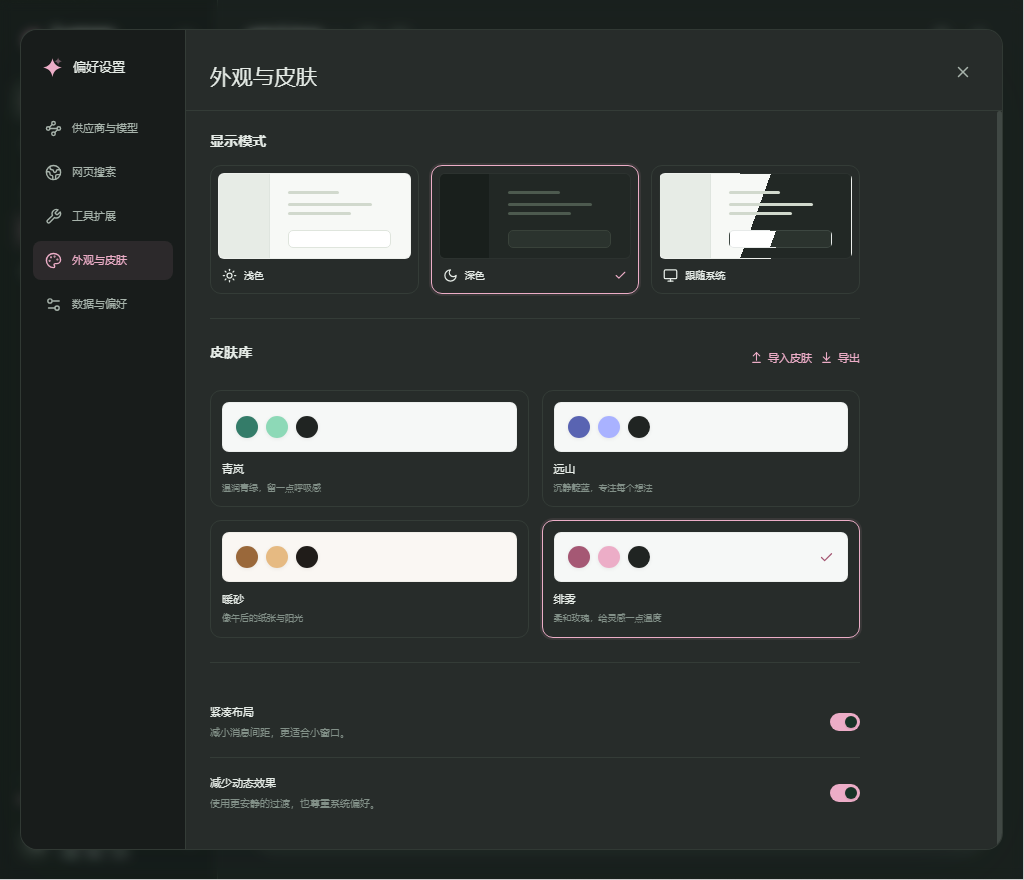Click the 外观与皮肤 palette icon
The width and height of the screenshot is (1024, 880).
(54, 260)
